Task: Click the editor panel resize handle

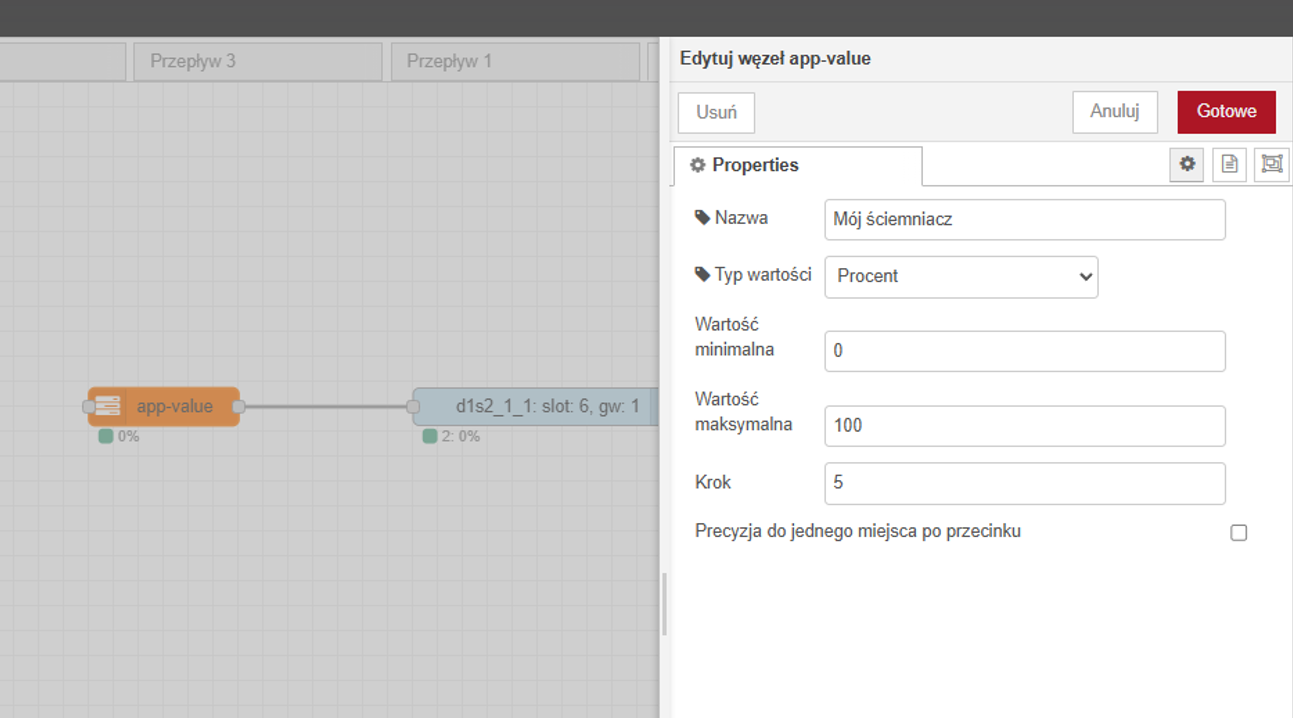Action: pos(664,604)
